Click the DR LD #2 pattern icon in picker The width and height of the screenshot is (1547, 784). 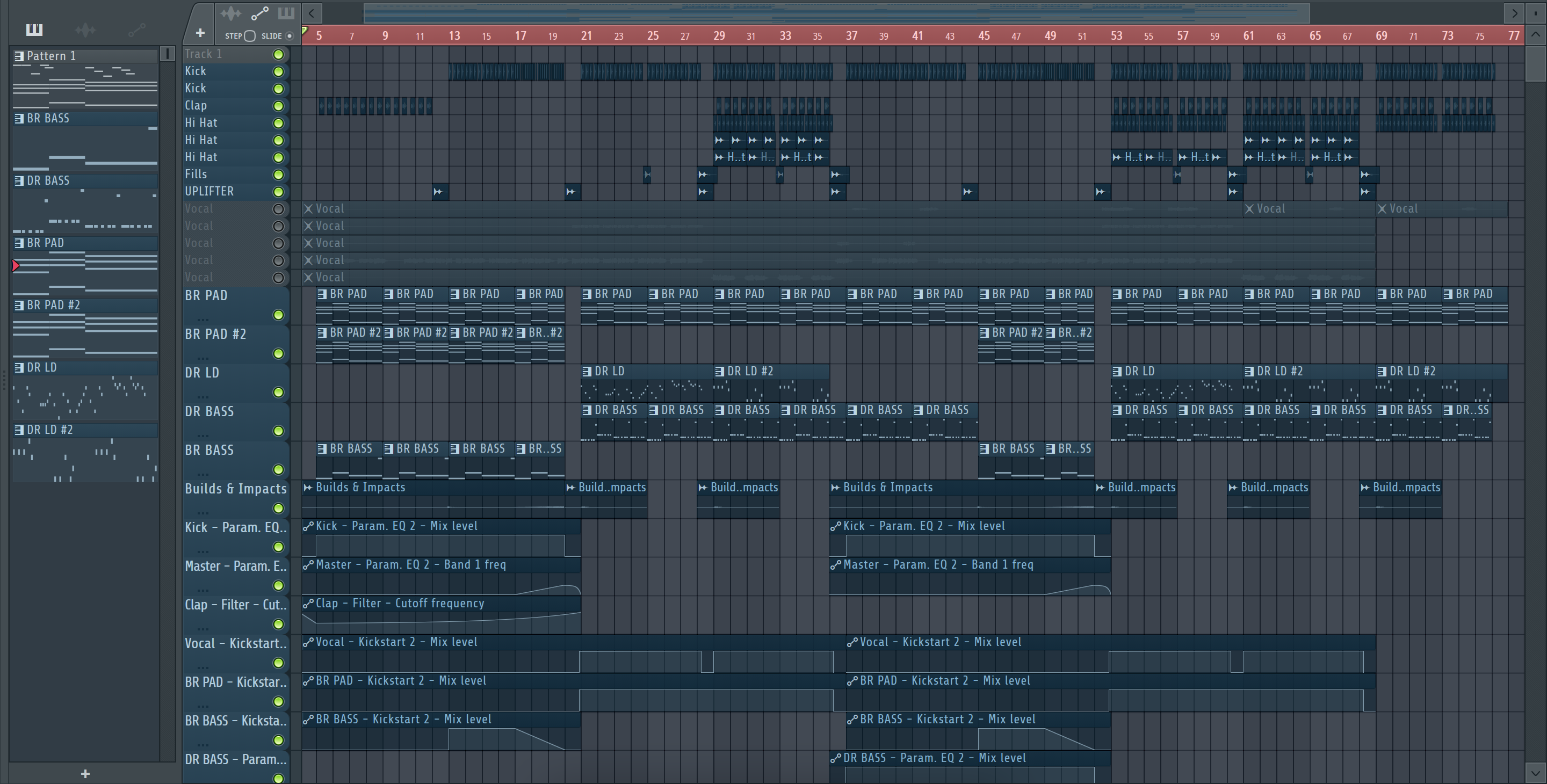(19, 430)
